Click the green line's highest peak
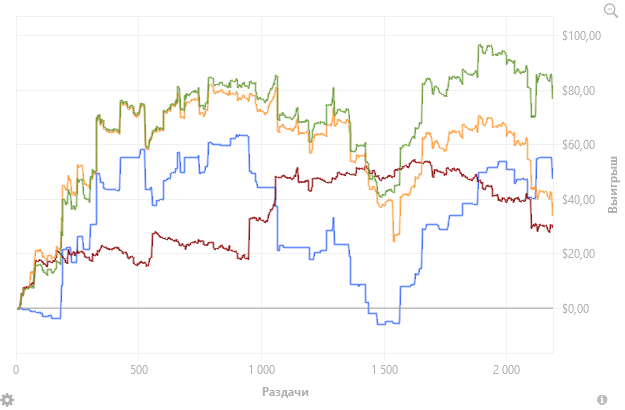 click(481, 45)
